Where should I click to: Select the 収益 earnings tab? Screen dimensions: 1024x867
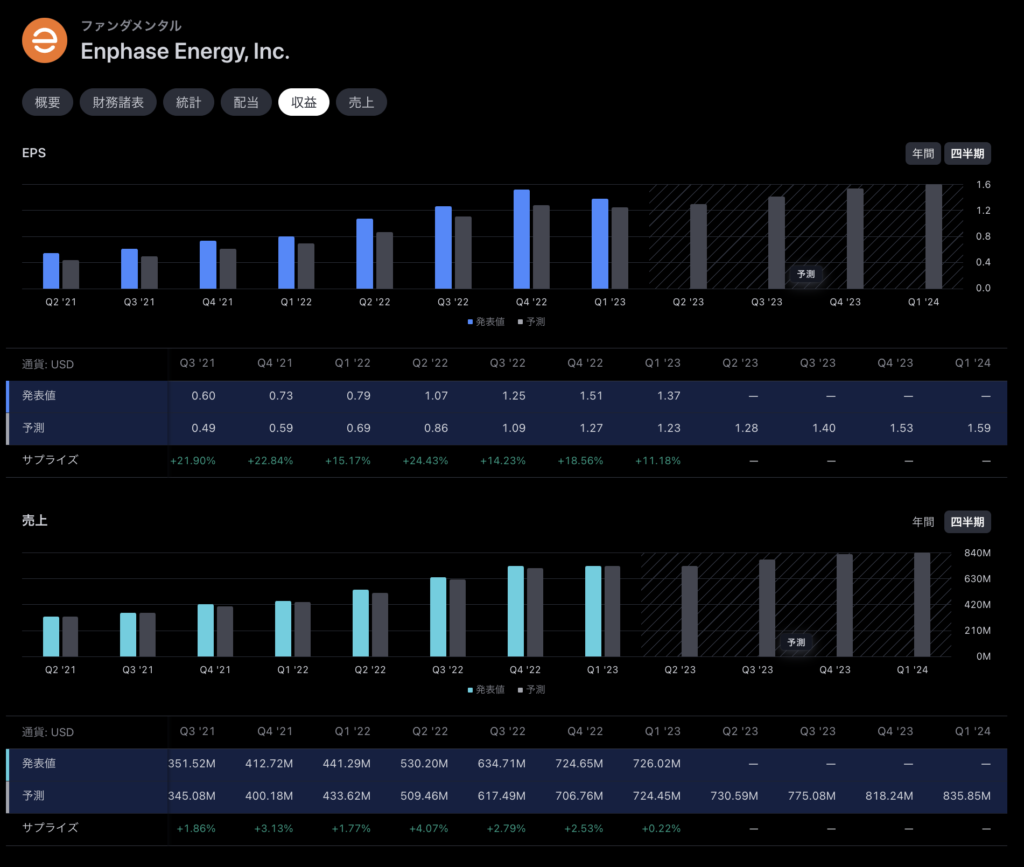pos(304,102)
